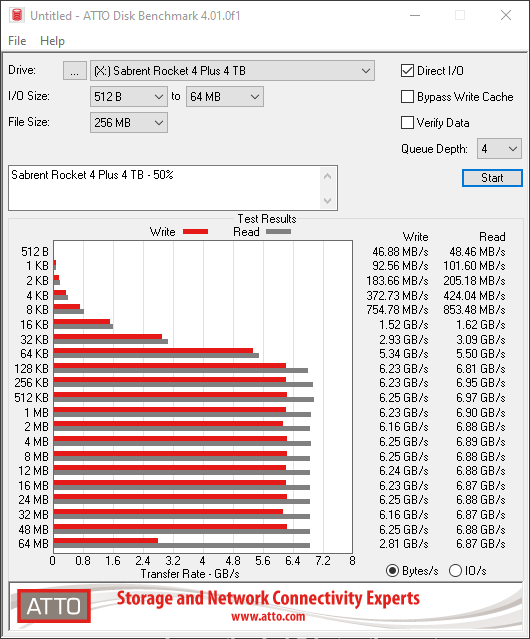
Task: Expand the minimum I/O Size 512 B dropdown
Action: (x=129, y=97)
